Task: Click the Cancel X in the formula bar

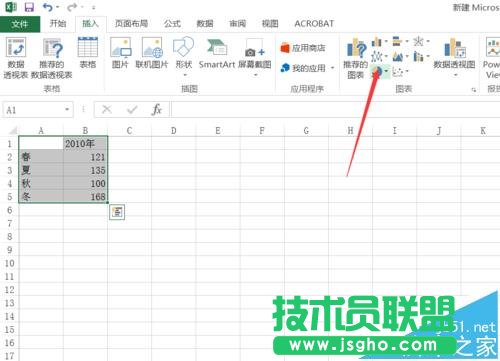Action: 107,109
